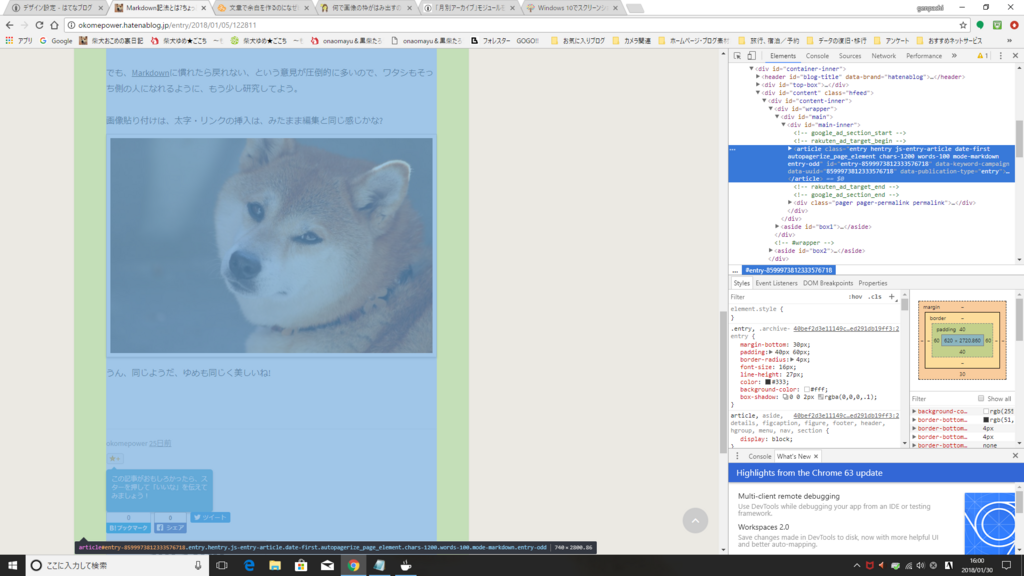Open File Explorer from taskbar
This screenshot has height=576, width=1024.
click(x=275, y=566)
